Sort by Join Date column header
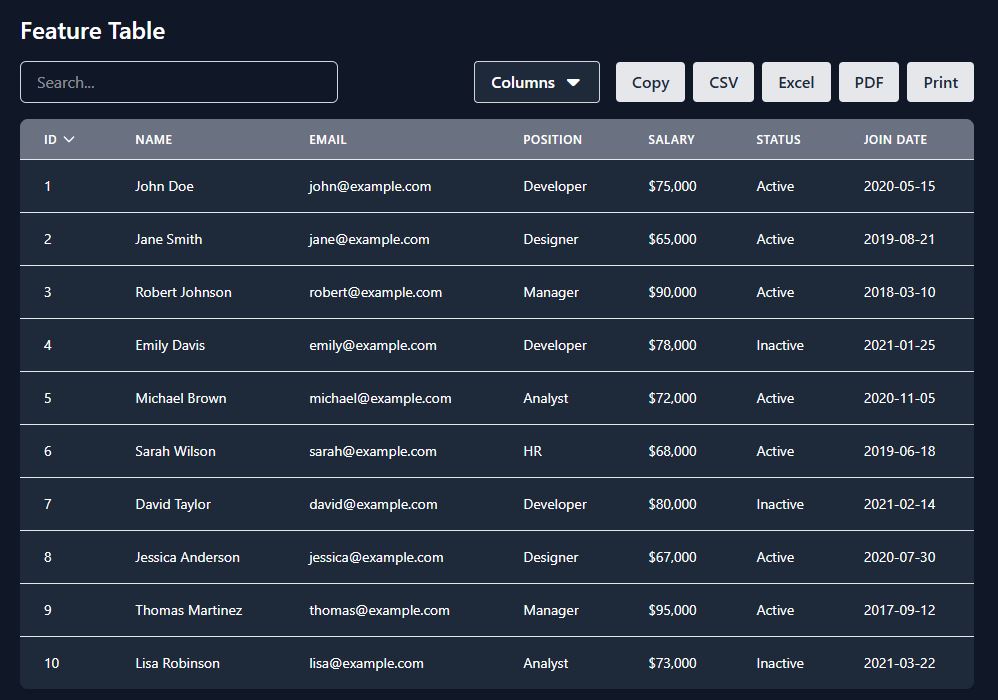This screenshot has height=700, width=998. [895, 140]
